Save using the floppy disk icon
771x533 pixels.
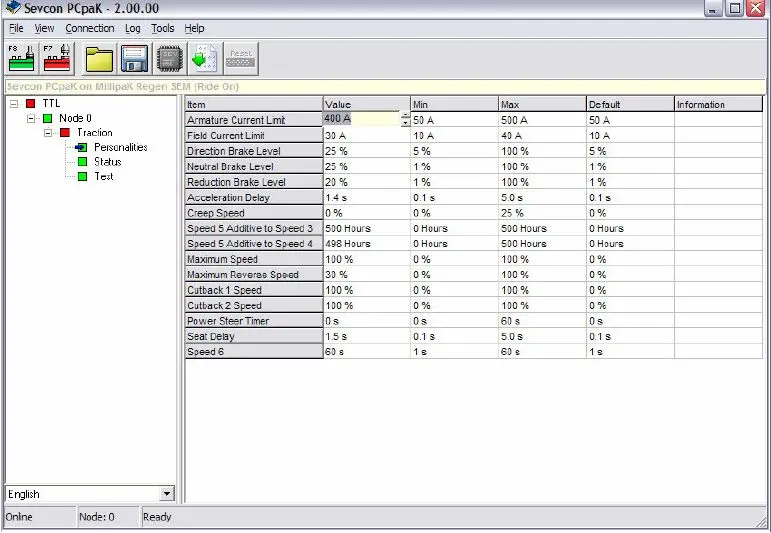click(134, 59)
